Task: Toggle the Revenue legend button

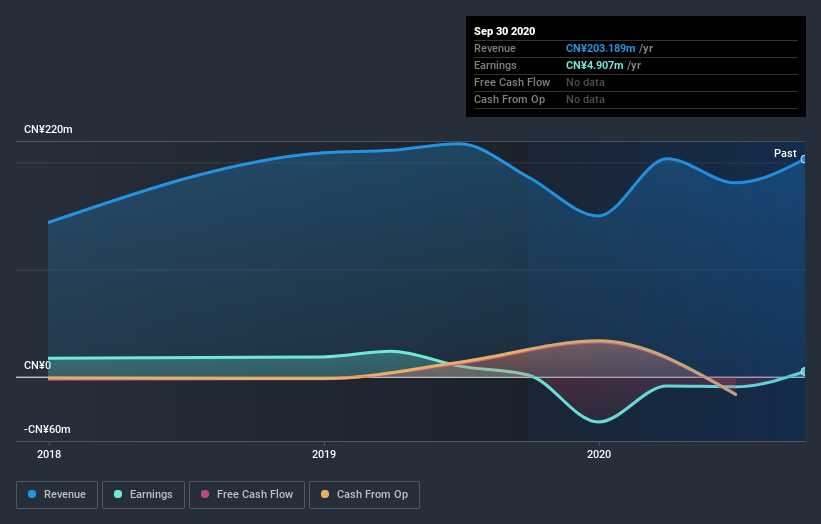Action: [57, 495]
